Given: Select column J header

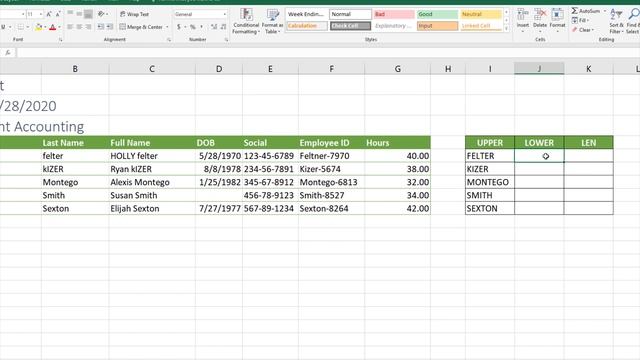Looking at the screenshot, I should pyautogui.click(x=539, y=69).
